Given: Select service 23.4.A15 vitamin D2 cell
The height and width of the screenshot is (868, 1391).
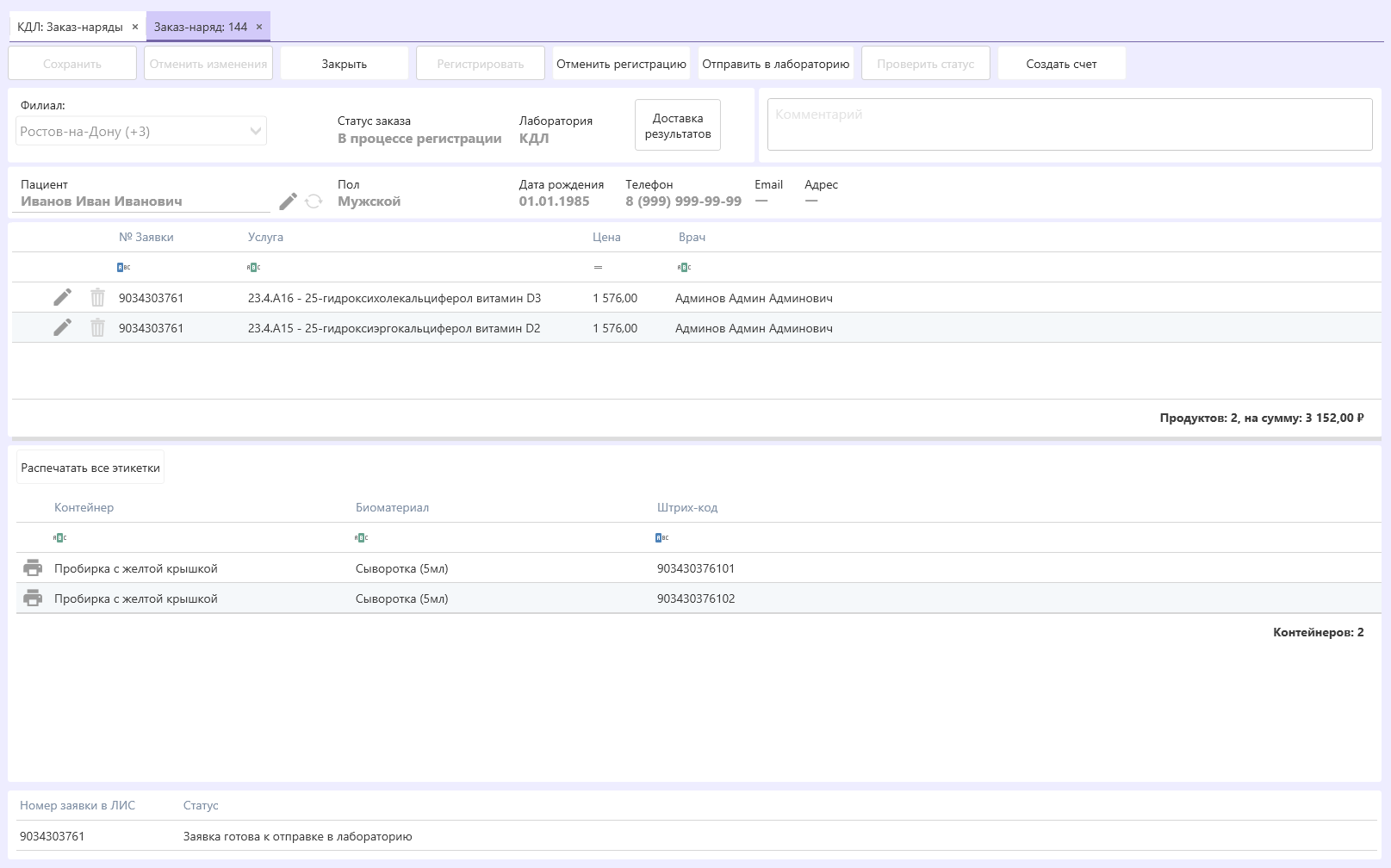Looking at the screenshot, I should click(394, 328).
